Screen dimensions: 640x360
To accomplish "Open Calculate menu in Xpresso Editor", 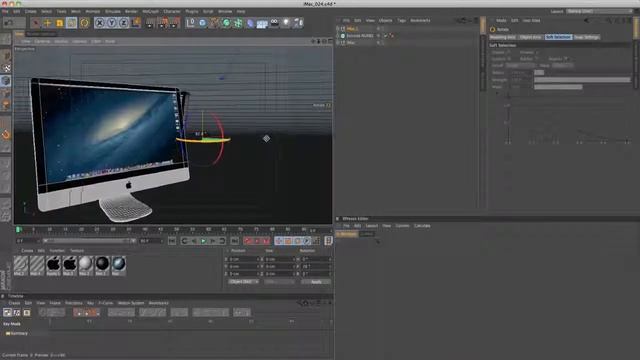I will pyautogui.click(x=422, y=226).
